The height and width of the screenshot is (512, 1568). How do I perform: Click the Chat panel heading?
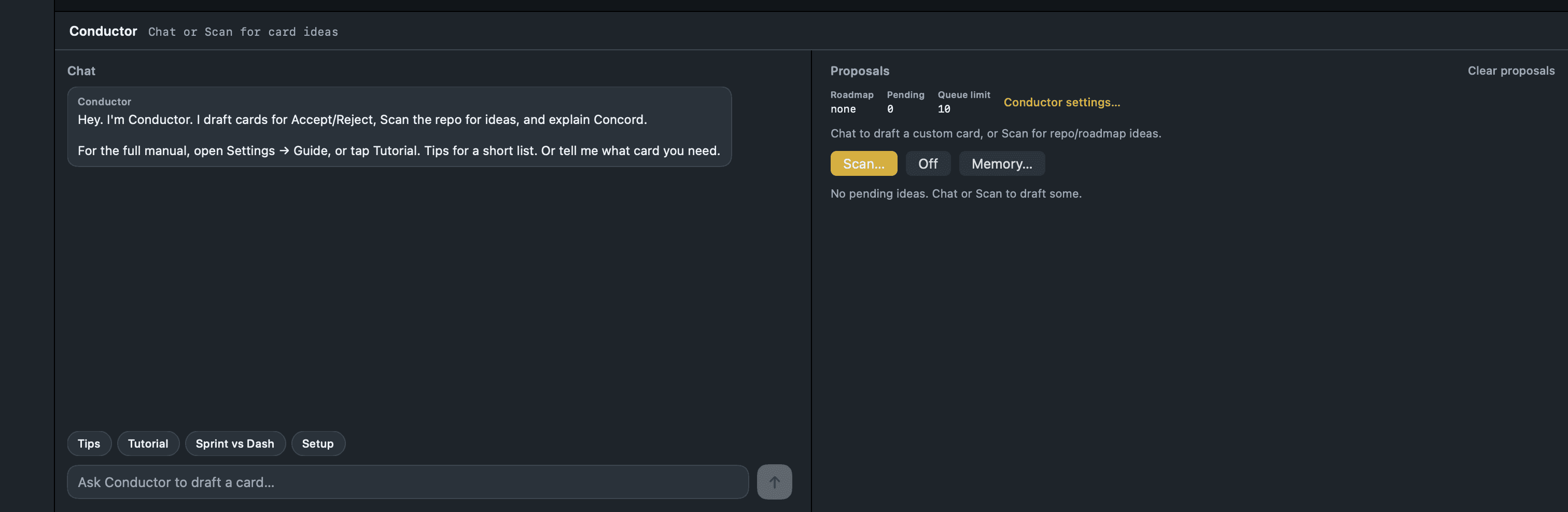click(81, 71)
